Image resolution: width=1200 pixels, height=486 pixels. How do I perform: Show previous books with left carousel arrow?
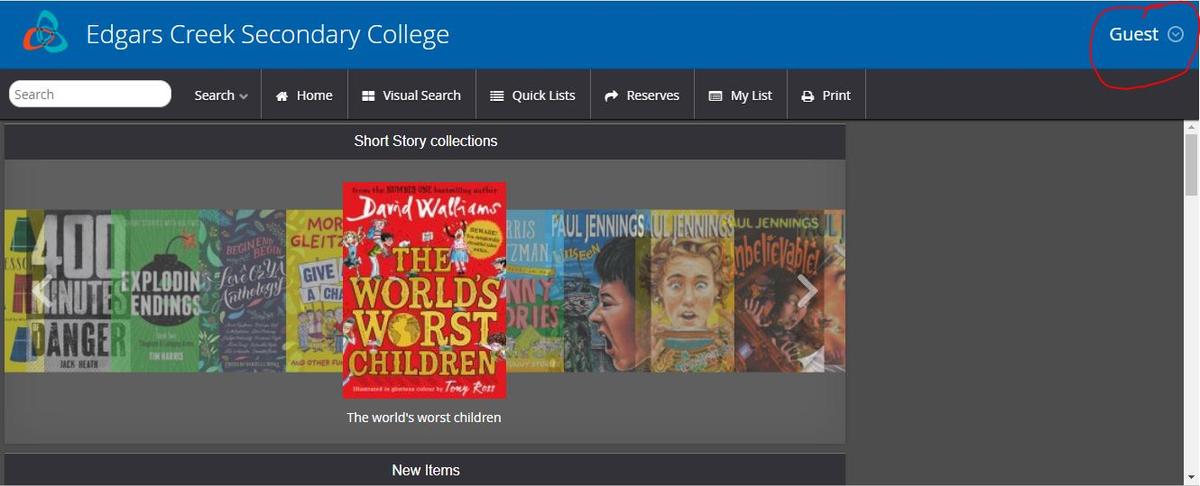pos(41,290)
